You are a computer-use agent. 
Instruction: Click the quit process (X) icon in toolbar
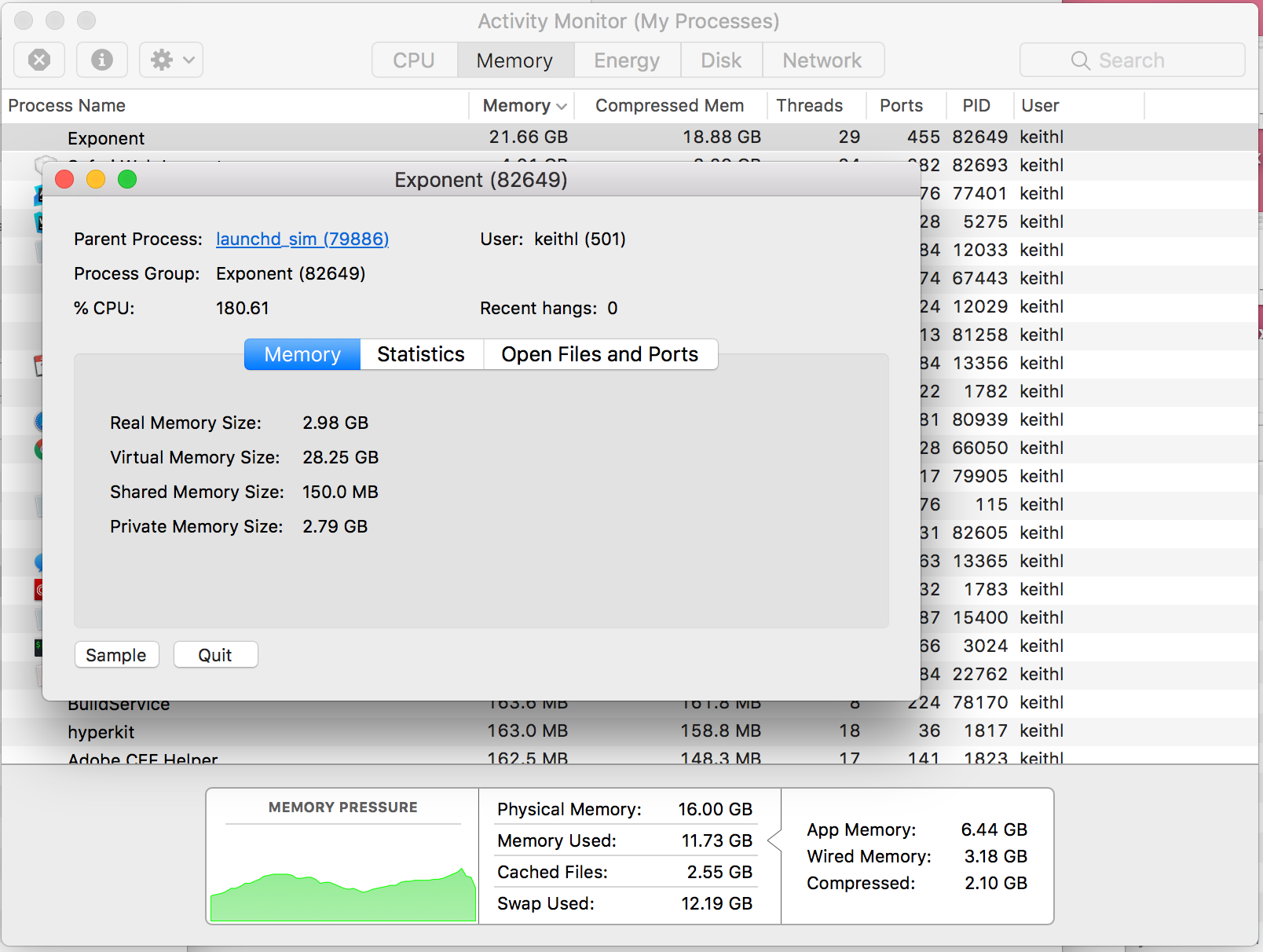[38, 60]
